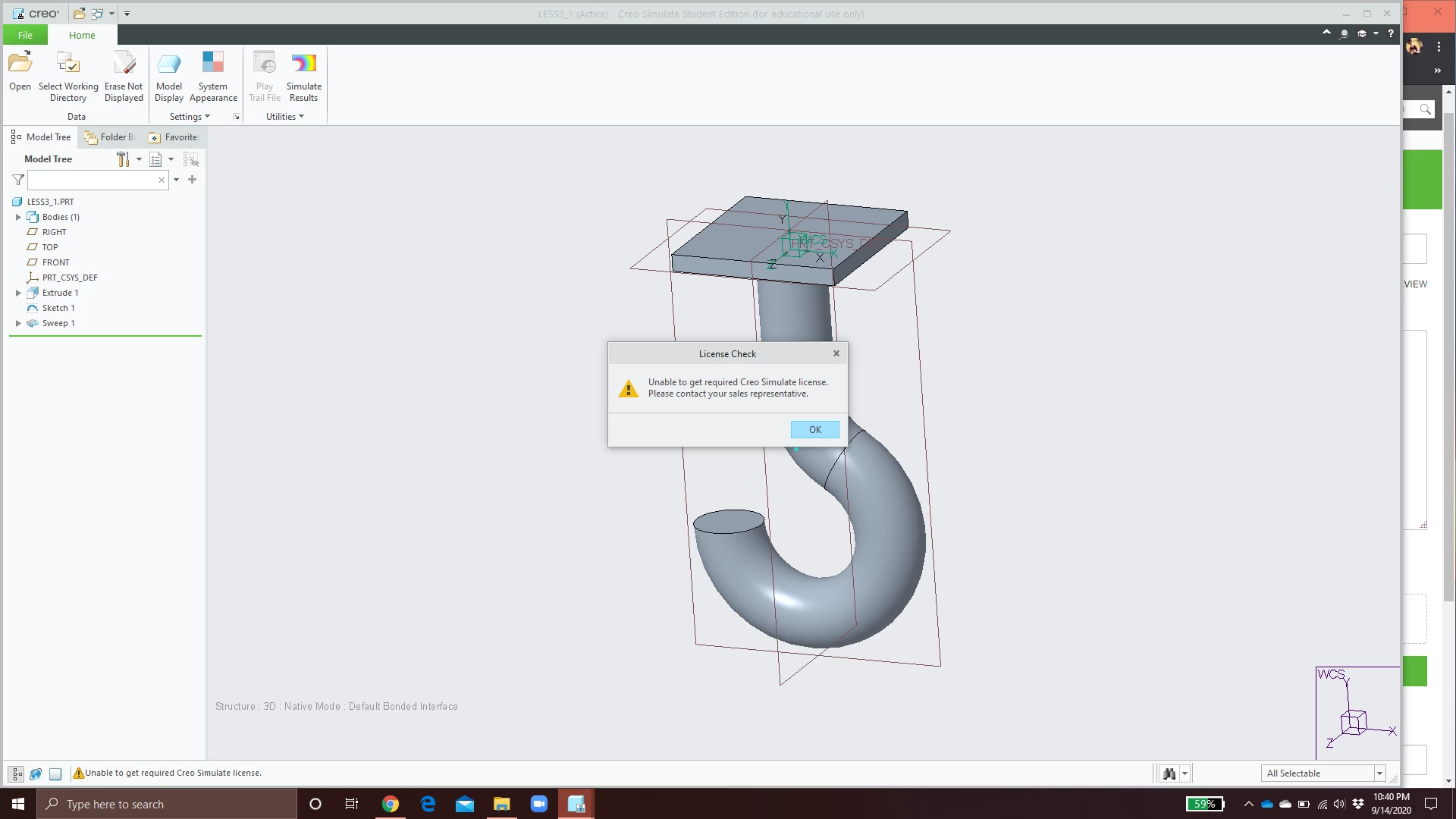Click OK in License Check dialog
This screenshot has width=1456, height=819.
814,429
